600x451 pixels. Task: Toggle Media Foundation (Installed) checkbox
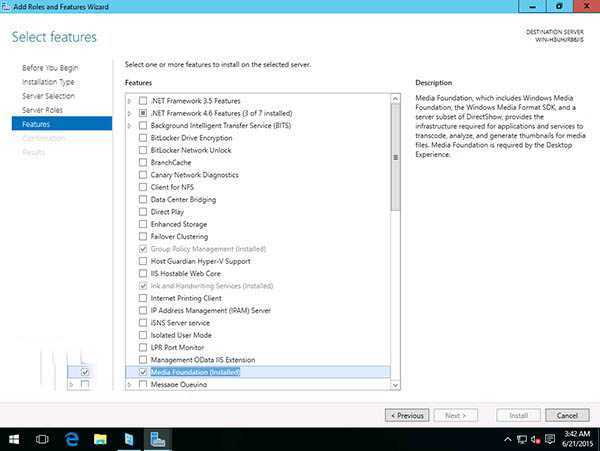(143, 372)
